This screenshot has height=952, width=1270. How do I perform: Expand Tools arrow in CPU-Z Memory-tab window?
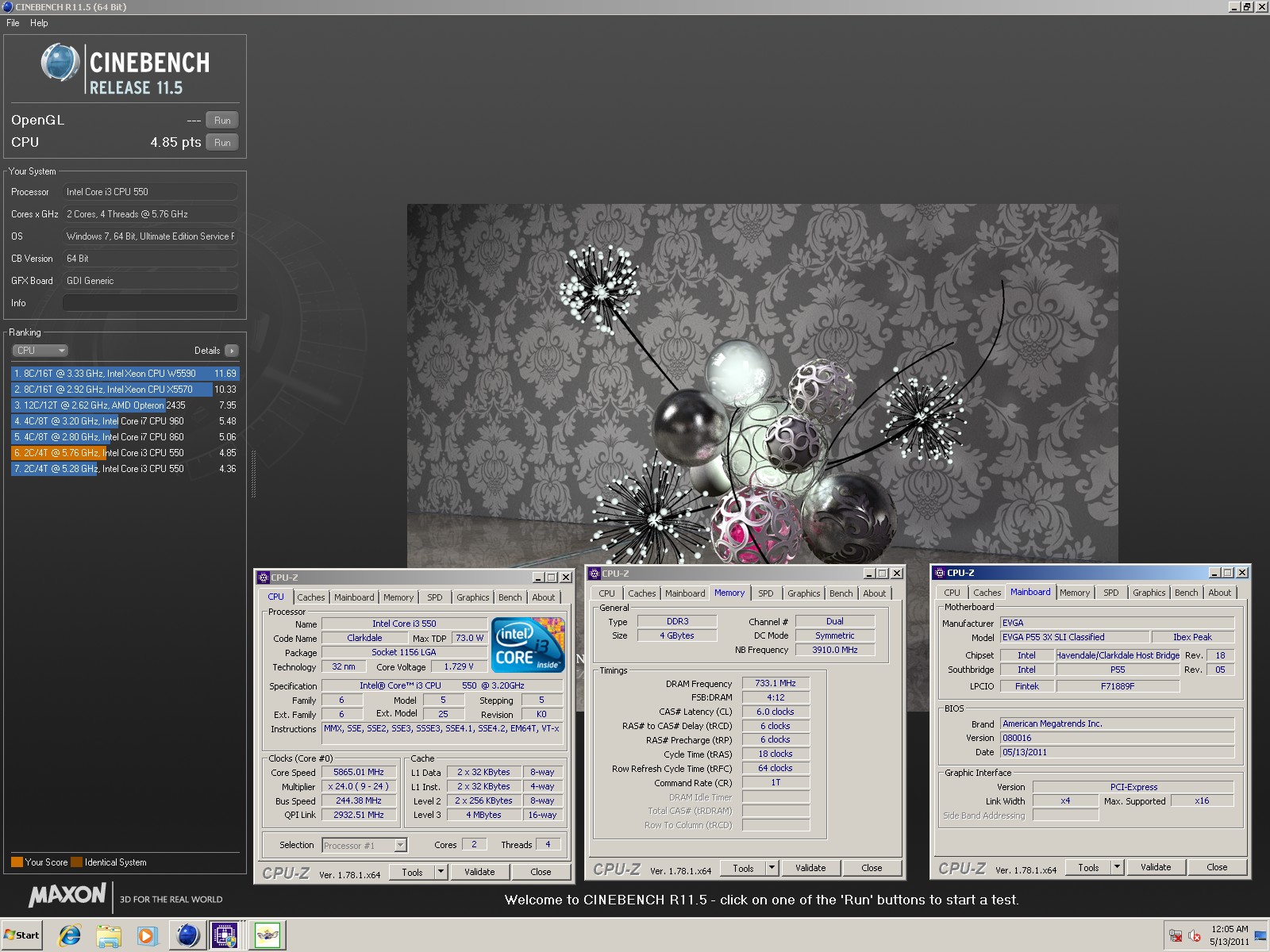[772, 868]
